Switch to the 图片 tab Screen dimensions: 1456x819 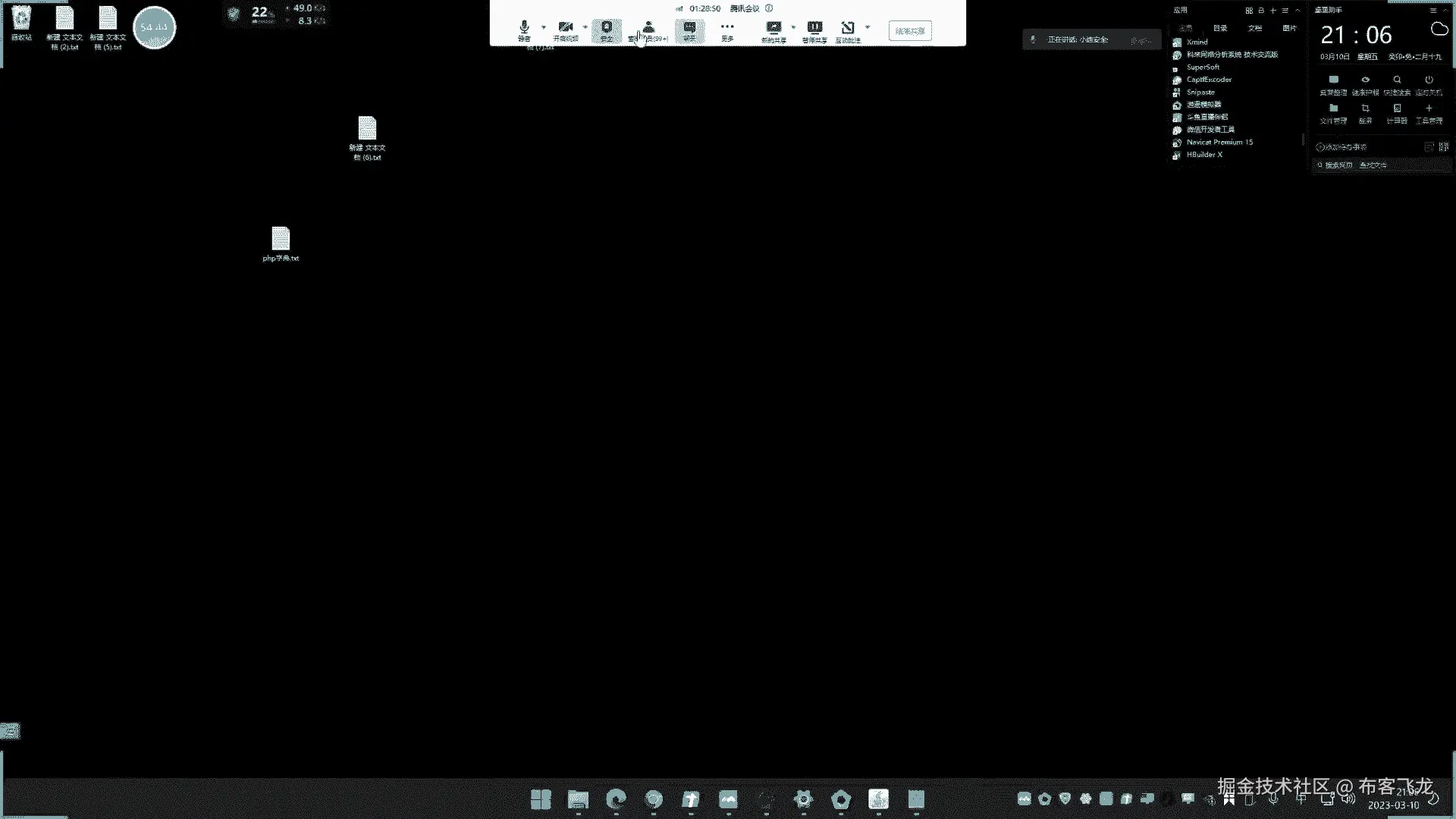(x=1289, y=28)
